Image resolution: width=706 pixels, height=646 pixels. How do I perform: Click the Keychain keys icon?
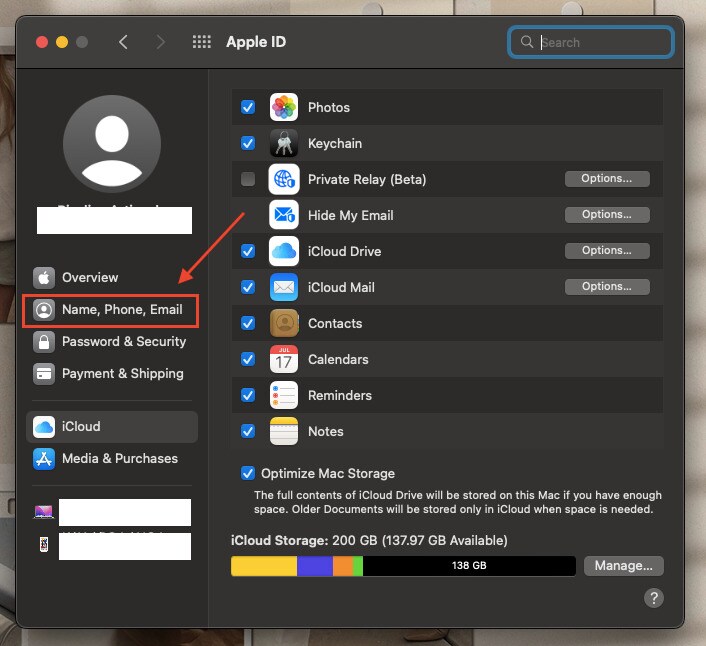click(x=284, y=143)
